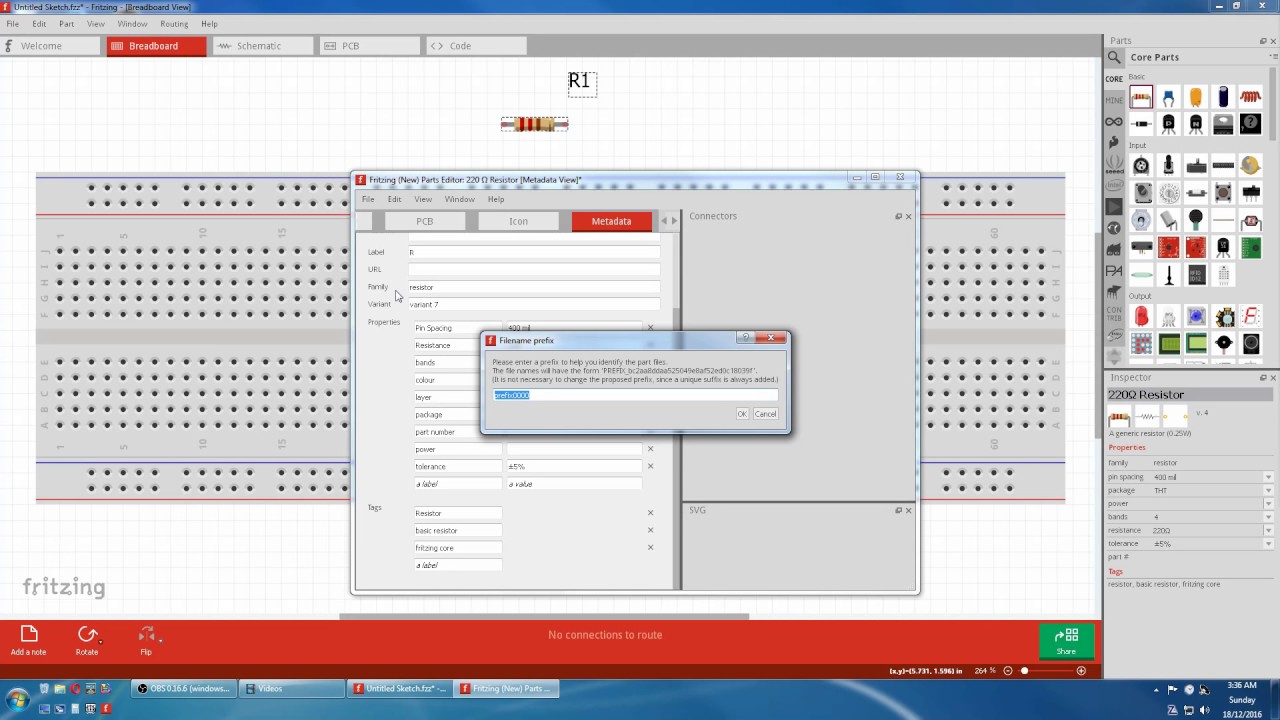The height and width of the screenshot is (720, 1280).
Task: Select the diode part in Basic
Action: click(x=1141, y=124)
